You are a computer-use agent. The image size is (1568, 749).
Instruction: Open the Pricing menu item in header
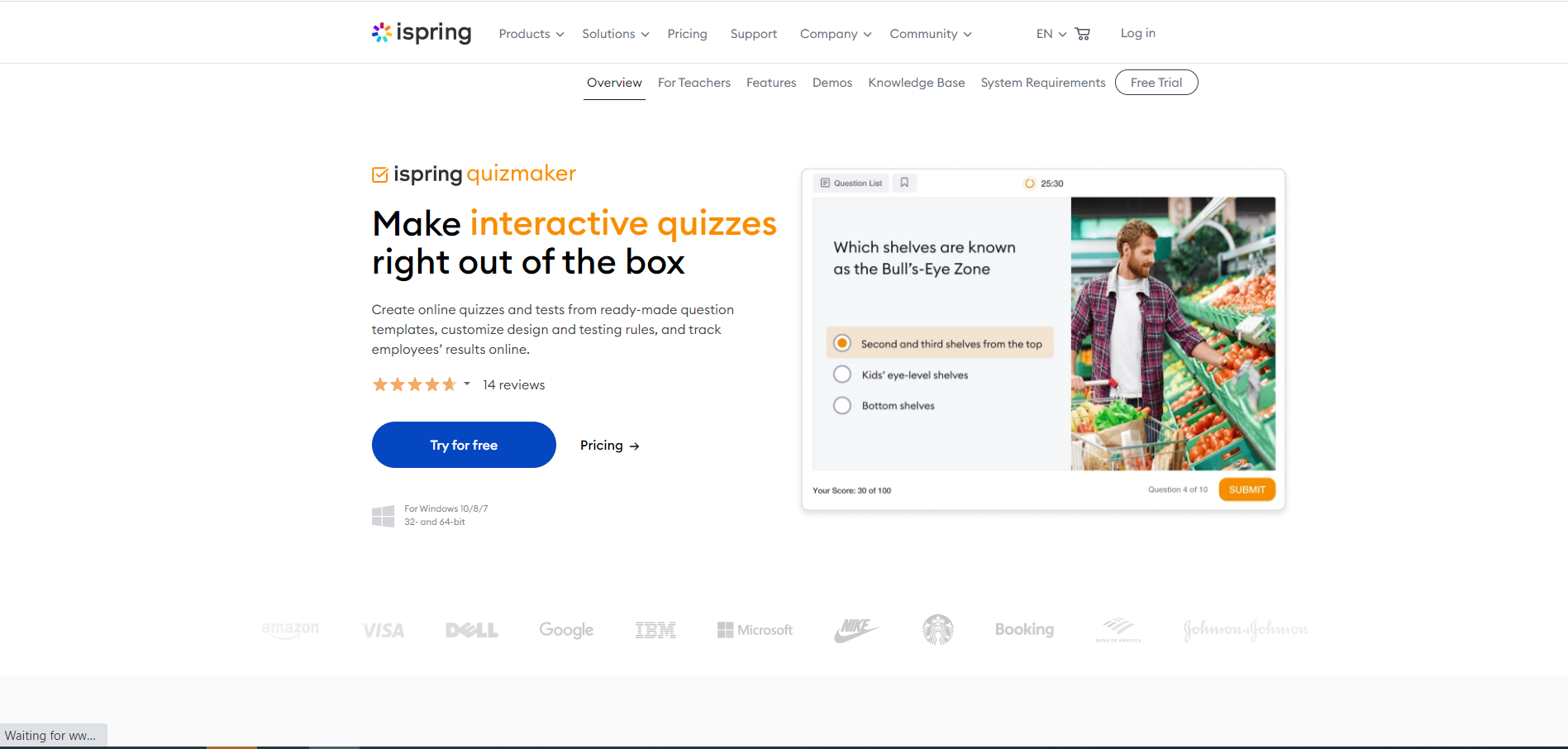tap(687, 34)
